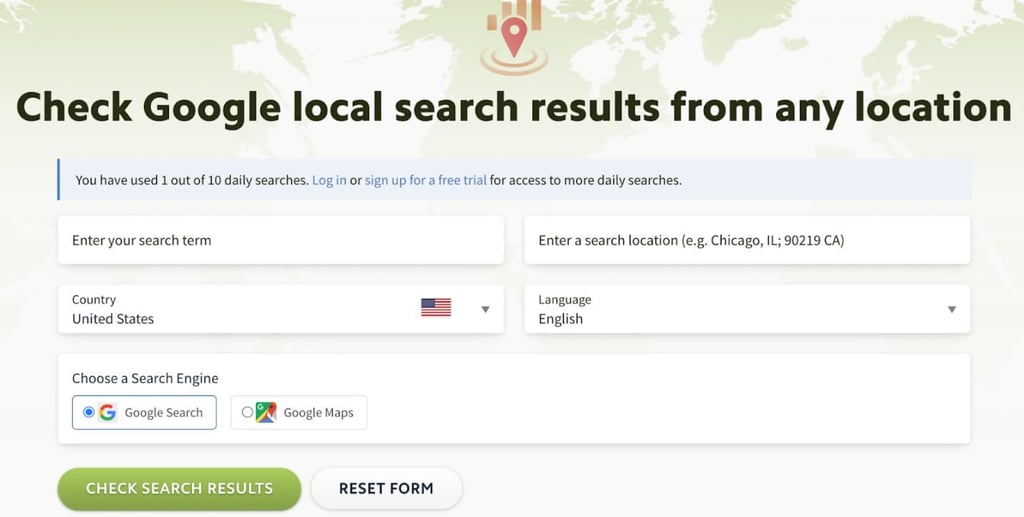Click the daily searches usage notice text
This screenshot has height=517, width=1024.
click(379, 180)
